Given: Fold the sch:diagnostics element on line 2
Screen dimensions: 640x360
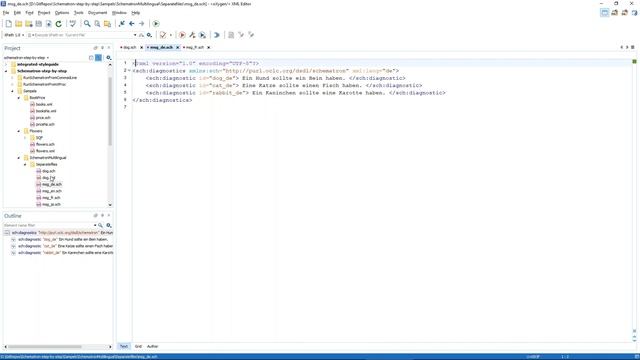Looking at the screenshot, I should [129, 71].
